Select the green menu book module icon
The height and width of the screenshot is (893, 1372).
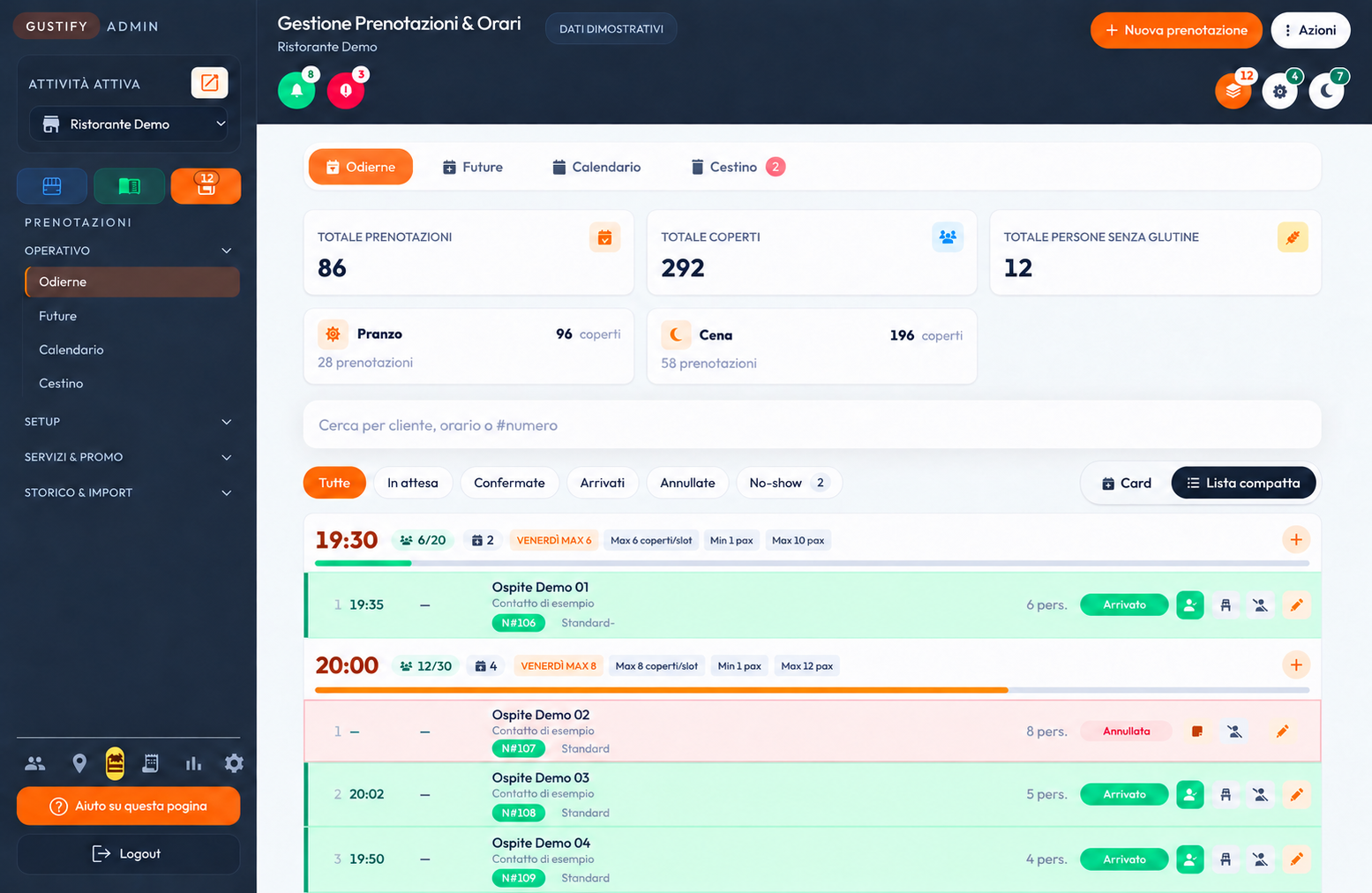pyautogui.click(x=129, y=186)
